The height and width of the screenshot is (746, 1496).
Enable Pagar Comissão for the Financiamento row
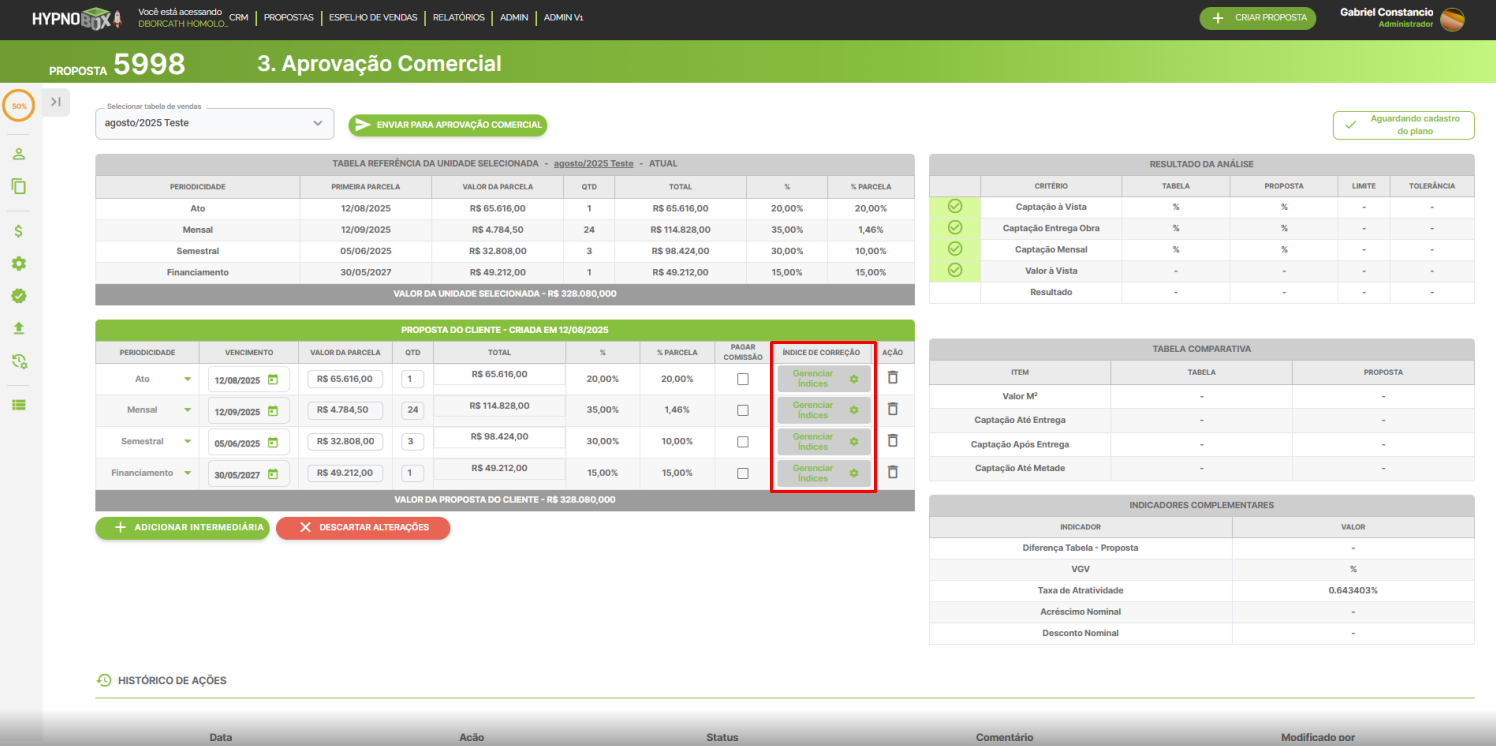coord(743,473)
